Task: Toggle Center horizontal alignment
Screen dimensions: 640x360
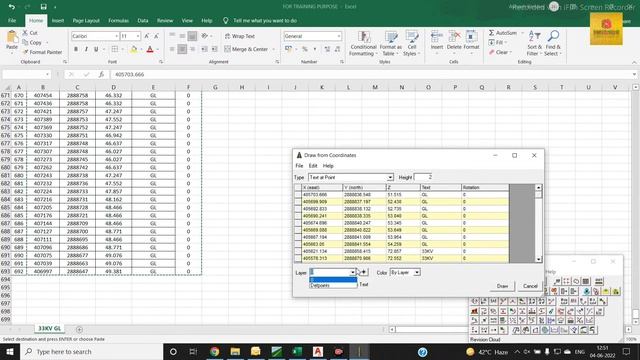Action: (x=182, y=49)
